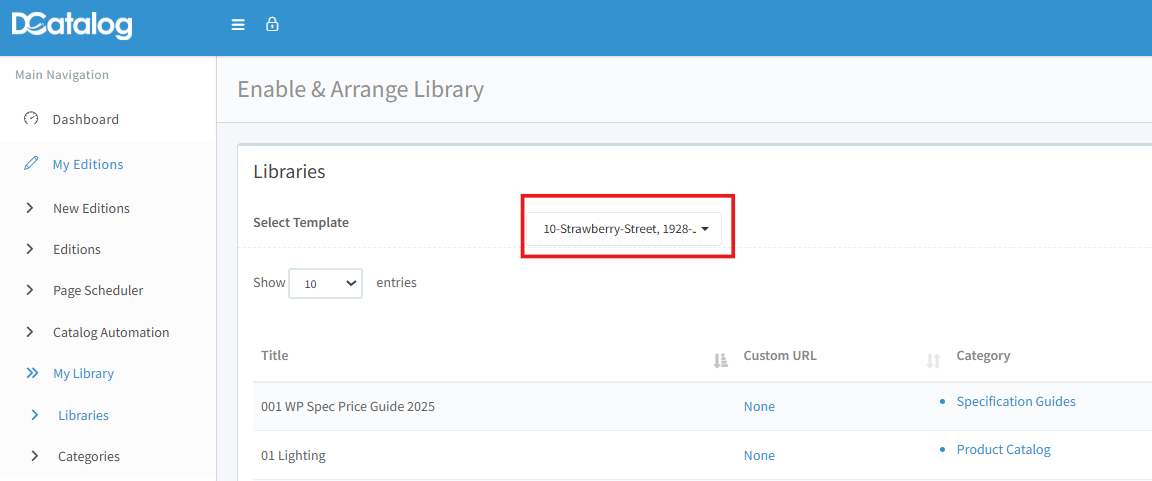Sort table by Title column icon
This screenshot has width=1152, height=481.
point(720,361)
